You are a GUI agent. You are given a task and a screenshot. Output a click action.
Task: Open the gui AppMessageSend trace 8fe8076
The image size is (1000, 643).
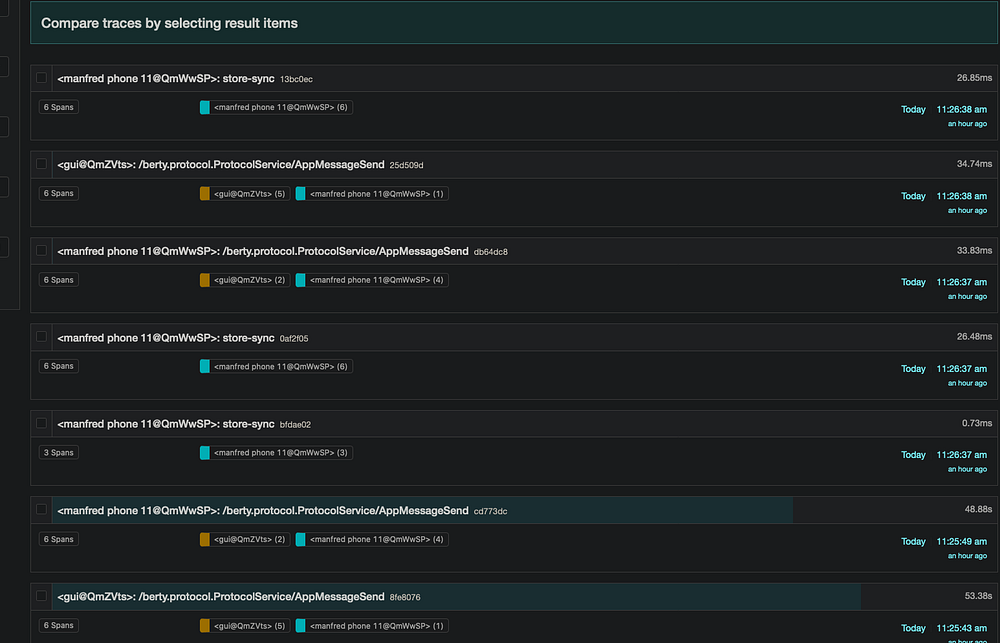pos(221,597)
